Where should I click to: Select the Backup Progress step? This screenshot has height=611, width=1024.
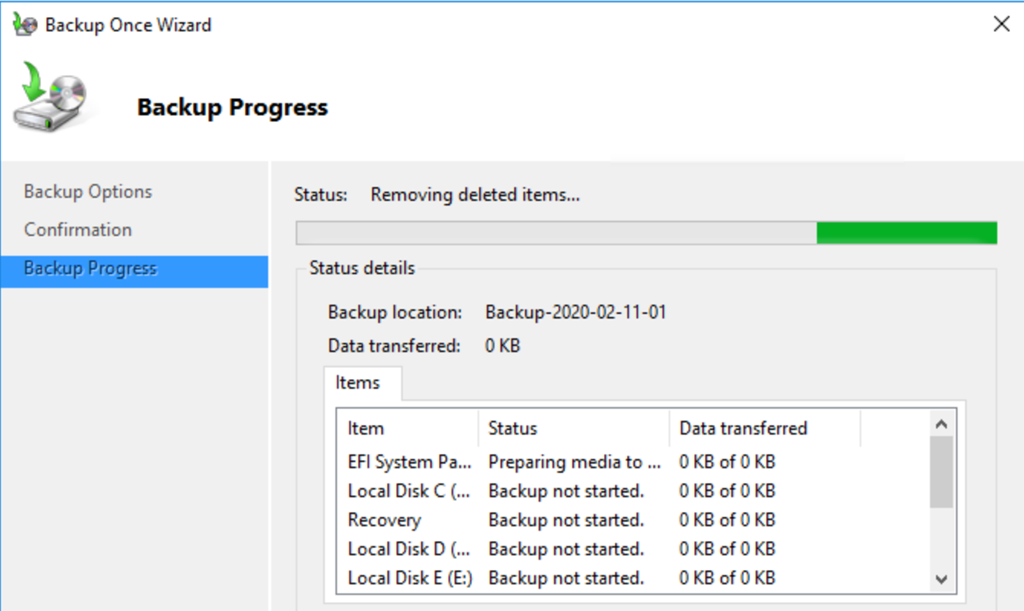[x=90, y=269]
